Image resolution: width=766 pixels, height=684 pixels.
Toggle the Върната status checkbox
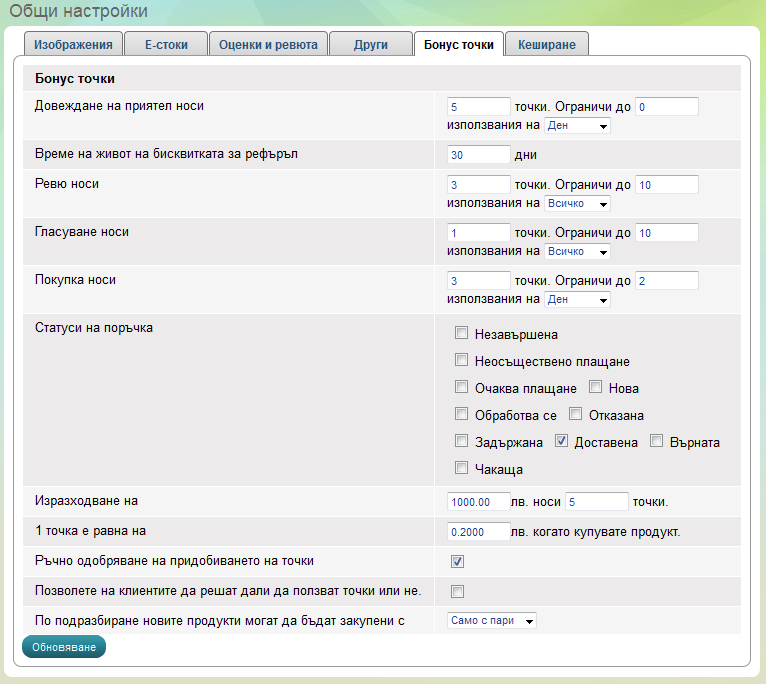(656, 441)
